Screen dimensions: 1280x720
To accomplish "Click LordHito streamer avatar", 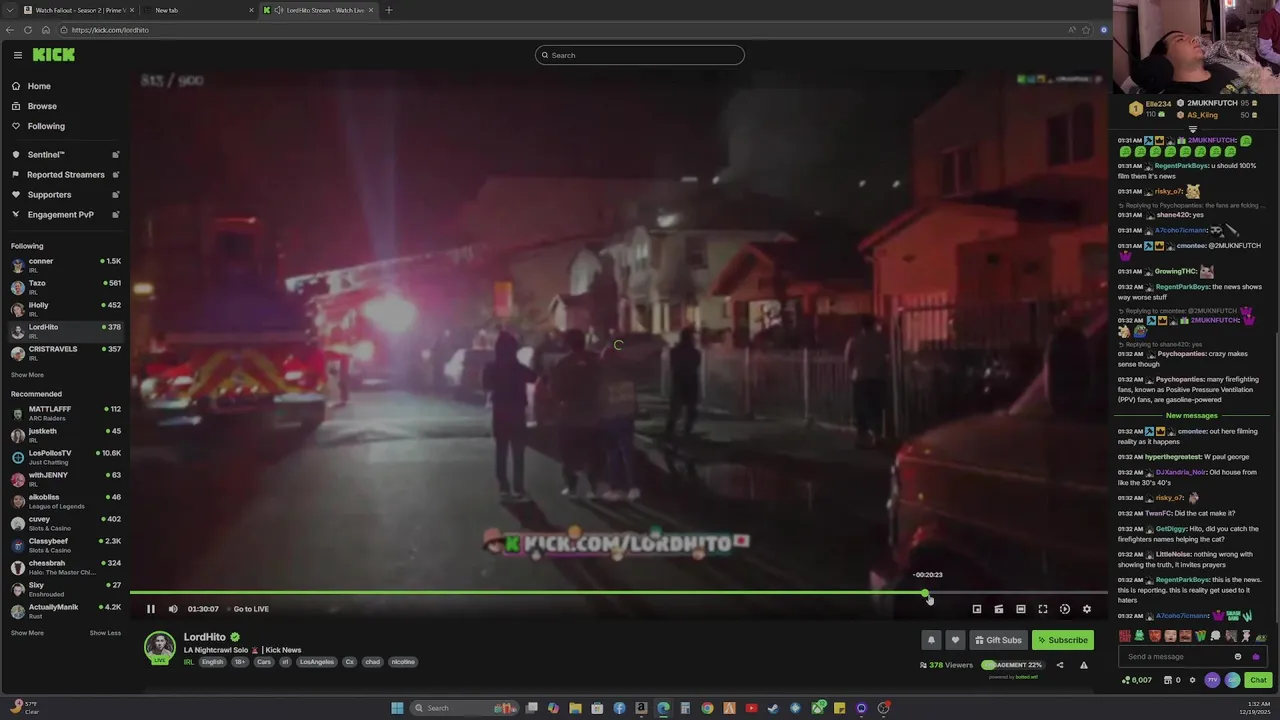I will (x=160, y=648).
